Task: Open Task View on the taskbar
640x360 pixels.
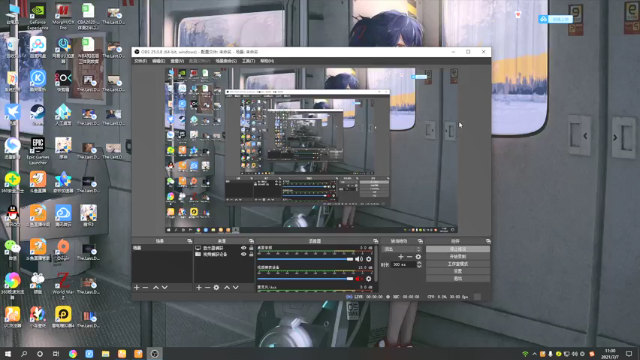Action: click(56, 354)
